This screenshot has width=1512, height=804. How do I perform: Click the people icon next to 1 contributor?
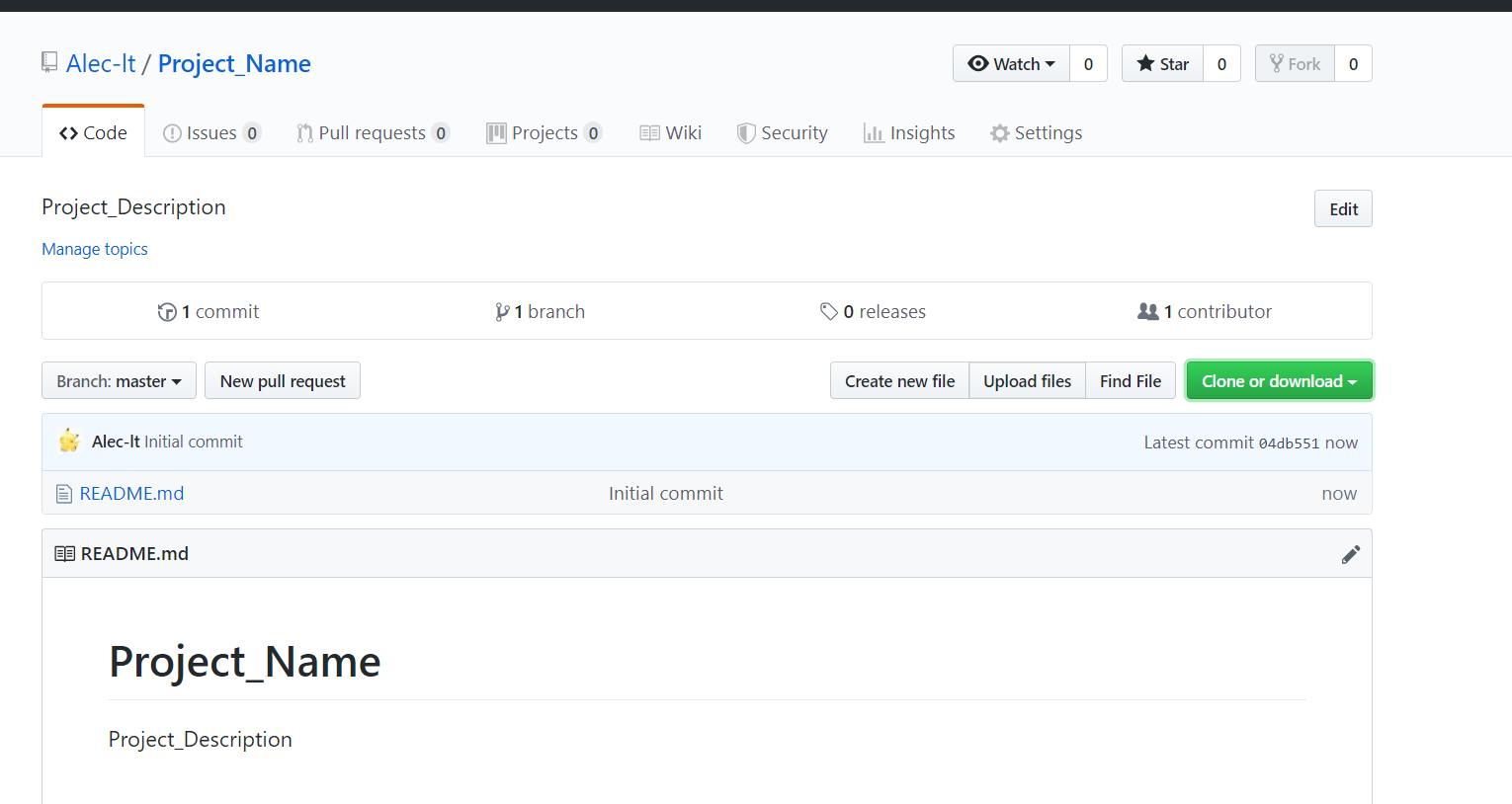[1148, 311]
